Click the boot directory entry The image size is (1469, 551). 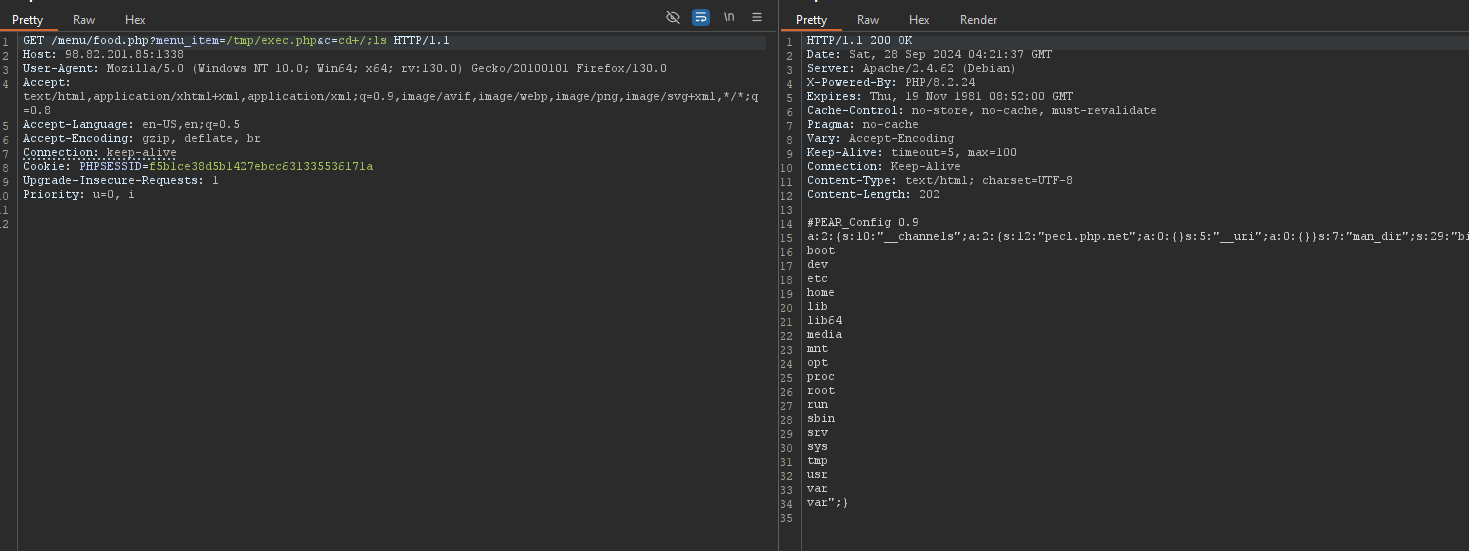[820, 251]
